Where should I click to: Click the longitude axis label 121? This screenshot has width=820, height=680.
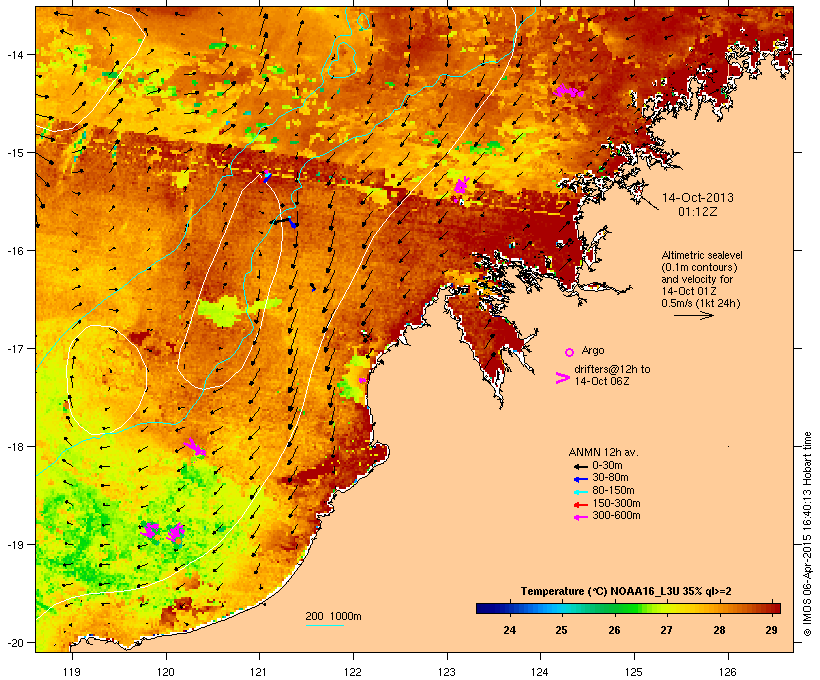[259, 672]
